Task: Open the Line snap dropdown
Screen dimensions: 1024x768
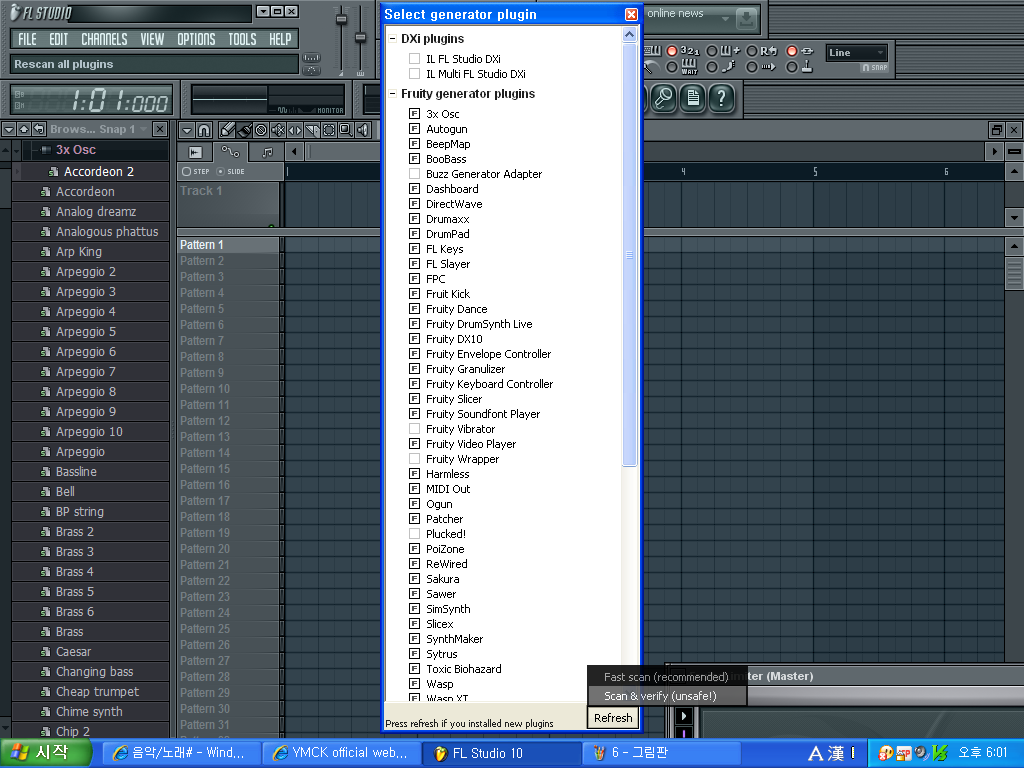Action: pyautogui.click(x=856, y=53)
